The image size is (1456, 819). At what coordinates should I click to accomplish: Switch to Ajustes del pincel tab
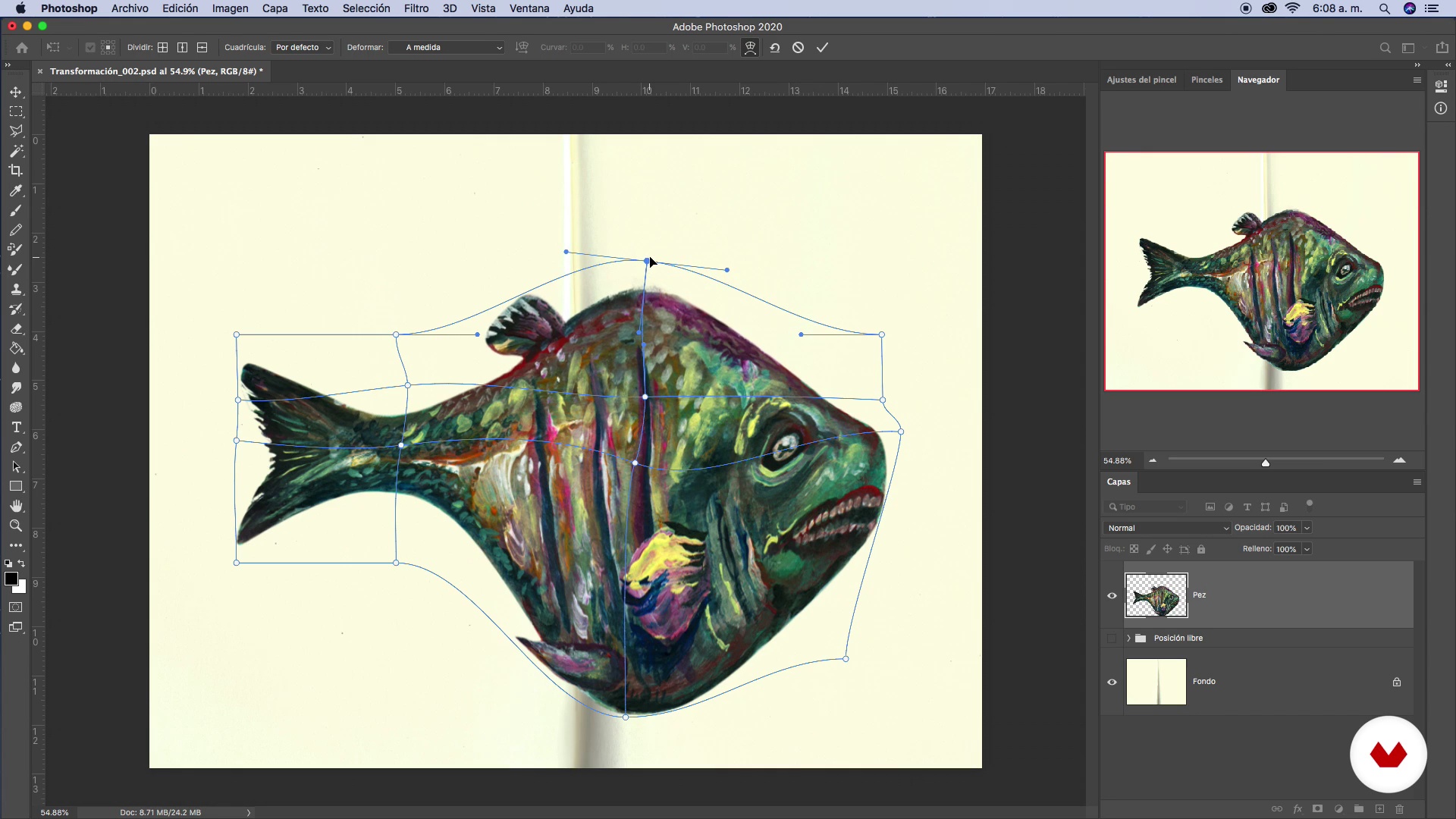tap(1141, 80)
